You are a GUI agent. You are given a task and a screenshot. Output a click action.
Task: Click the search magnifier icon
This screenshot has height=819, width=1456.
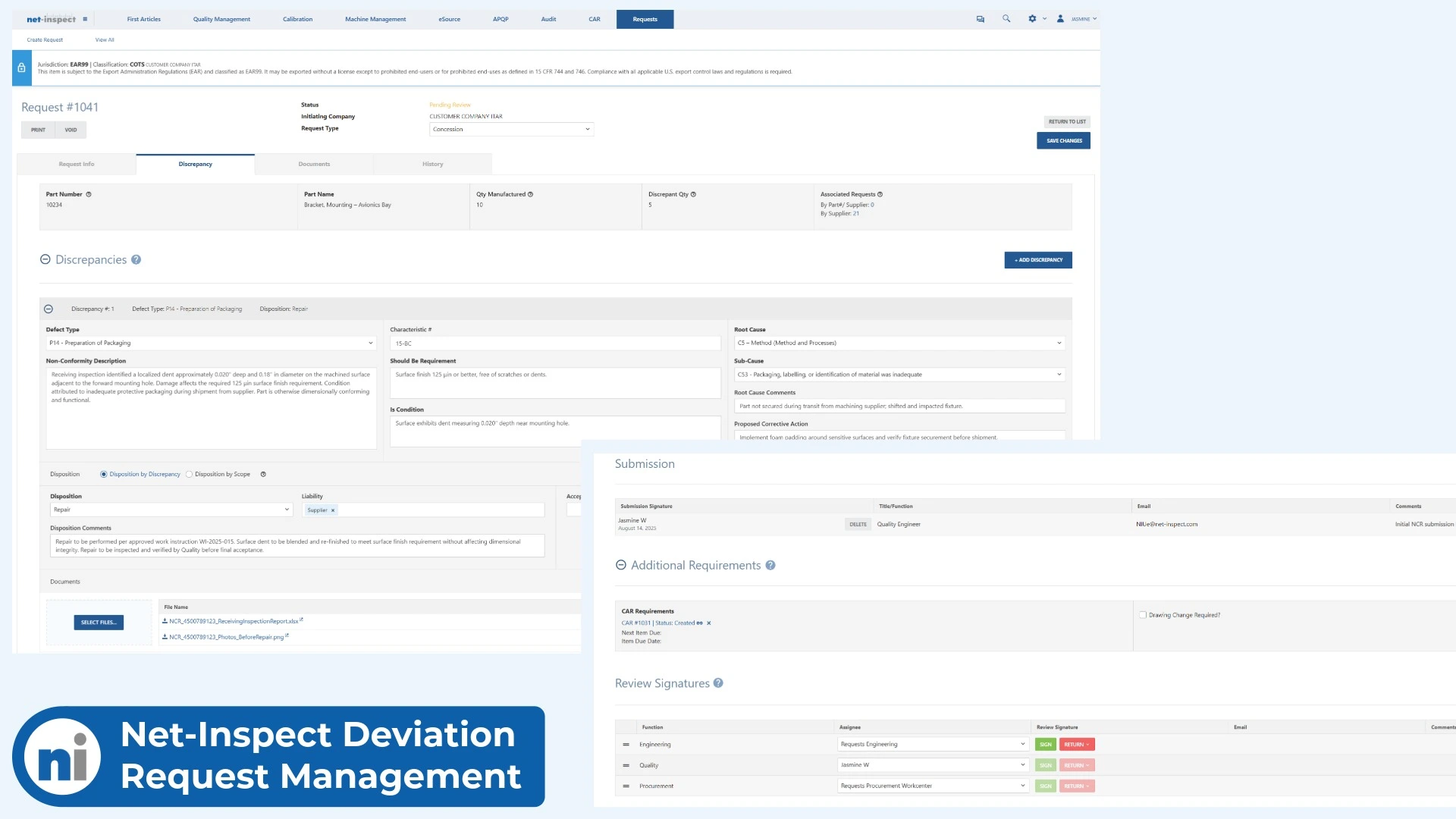pos(1006,18)
